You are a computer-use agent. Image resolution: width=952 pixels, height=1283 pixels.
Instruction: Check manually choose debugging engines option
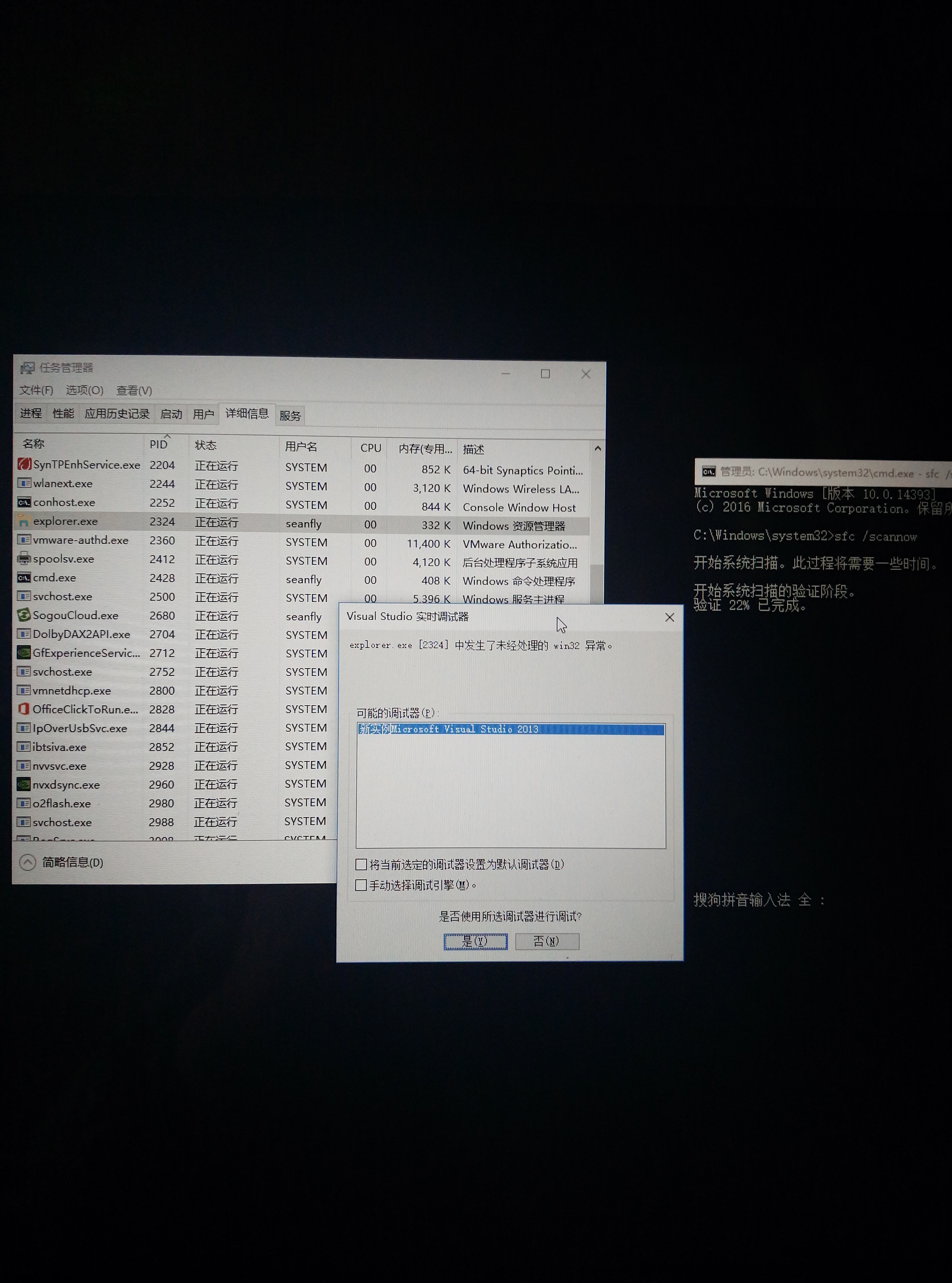coord(361,885)
